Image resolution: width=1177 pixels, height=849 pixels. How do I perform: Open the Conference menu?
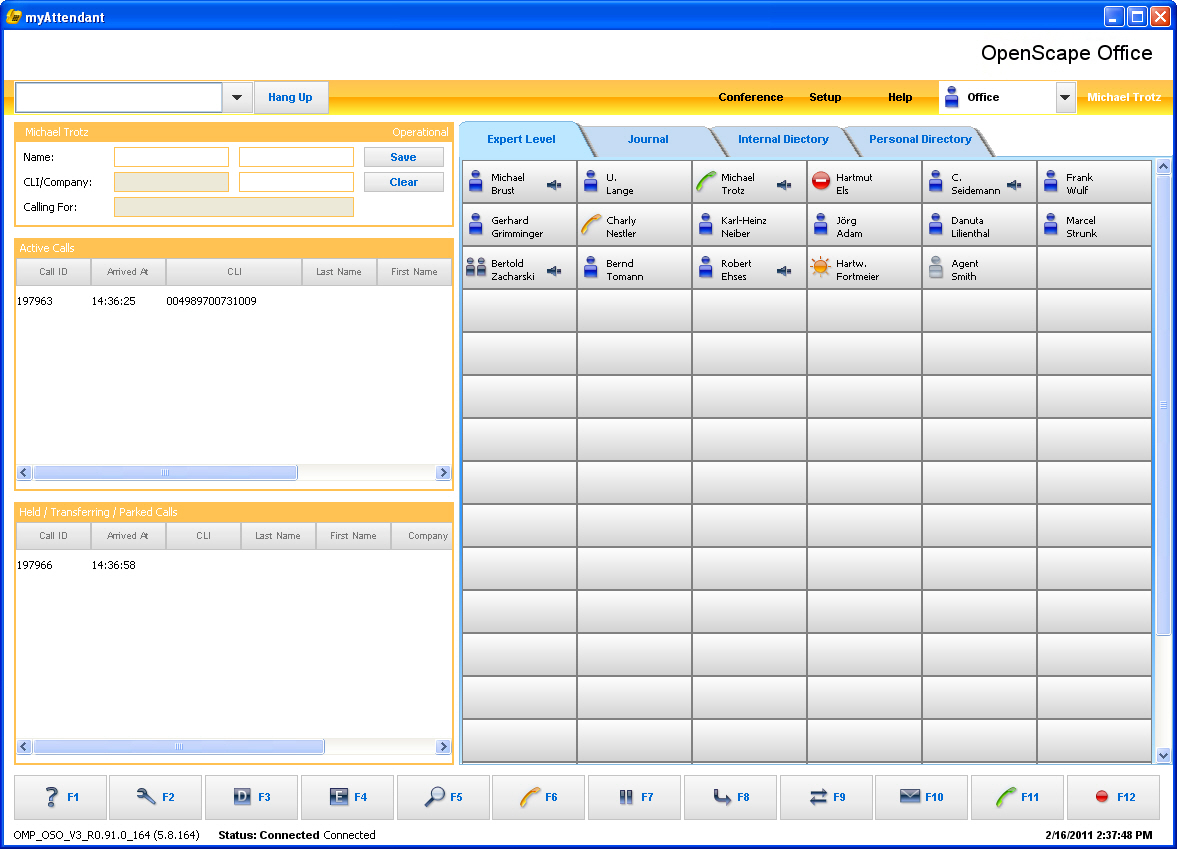[x=750, y=98]
